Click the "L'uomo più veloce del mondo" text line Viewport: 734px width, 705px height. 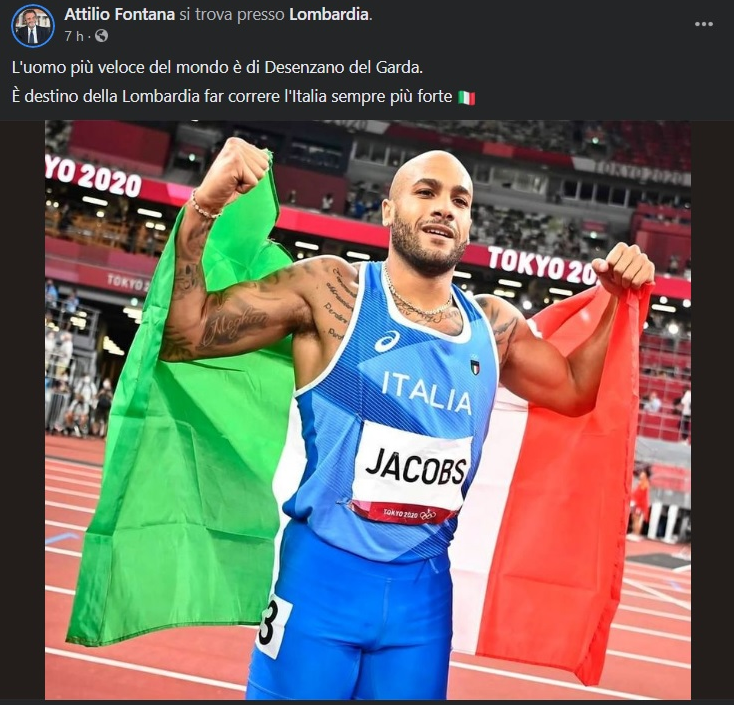(x=217, y=68)
